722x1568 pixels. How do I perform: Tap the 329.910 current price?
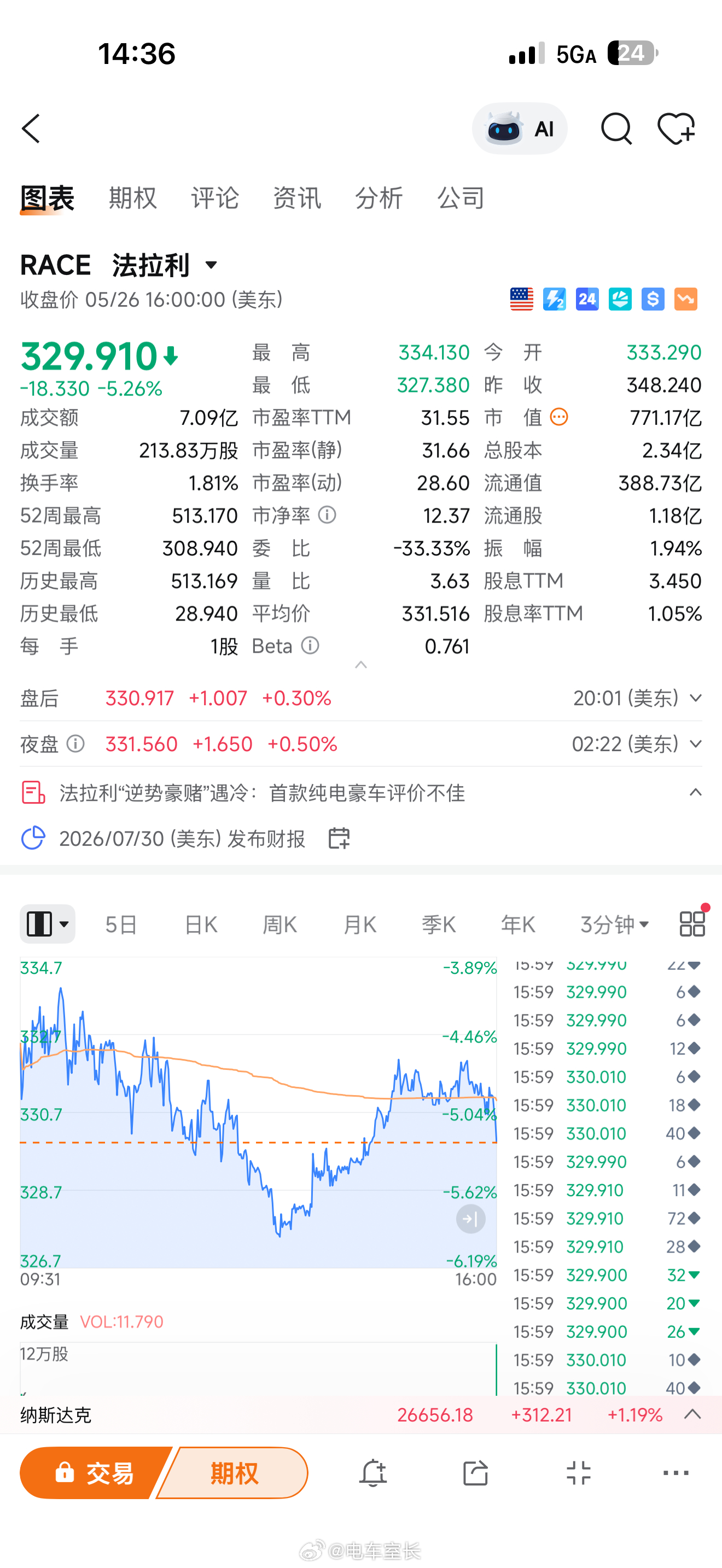[90, 356]
